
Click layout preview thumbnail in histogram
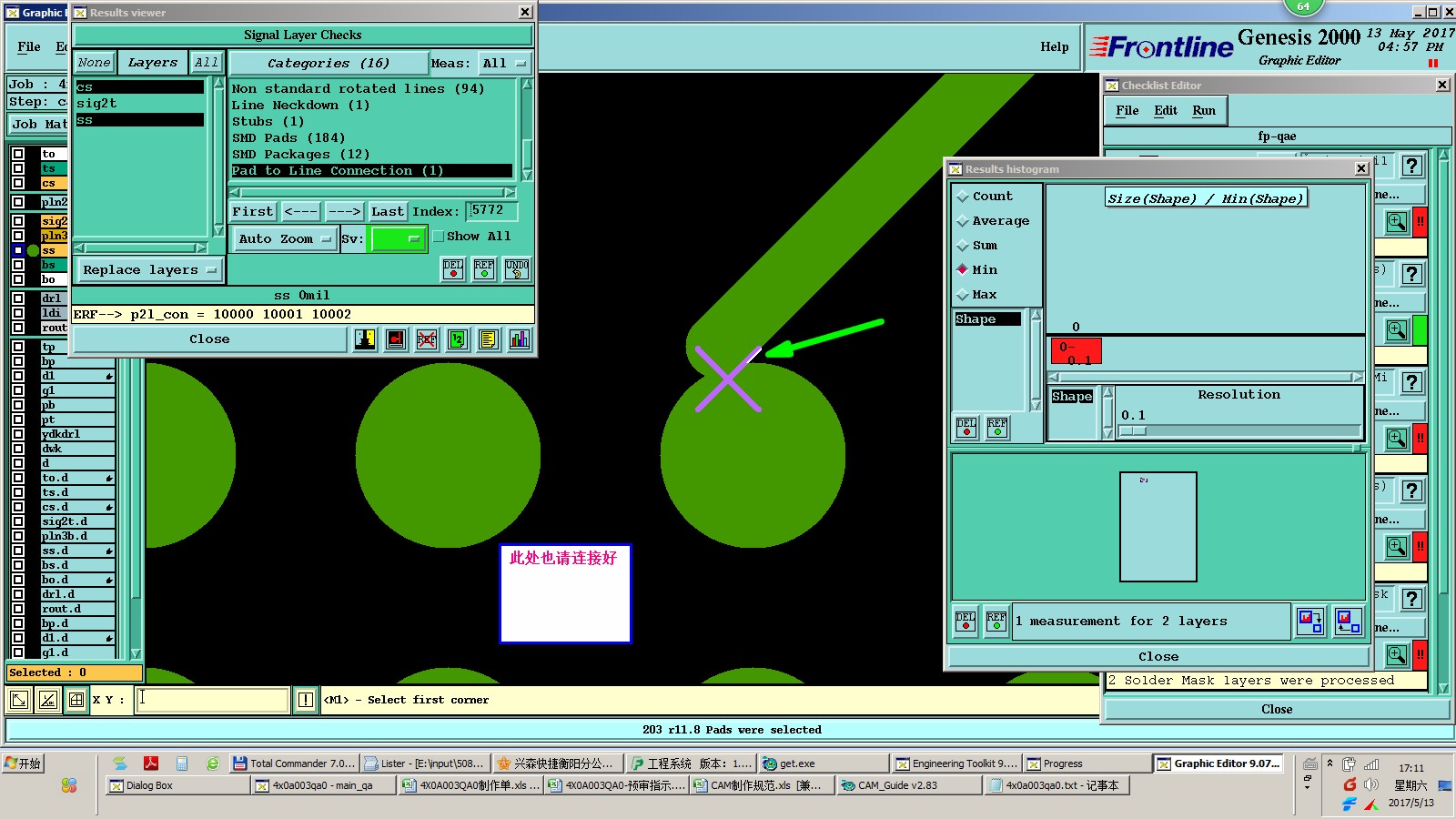click(x=1158, y=527)
